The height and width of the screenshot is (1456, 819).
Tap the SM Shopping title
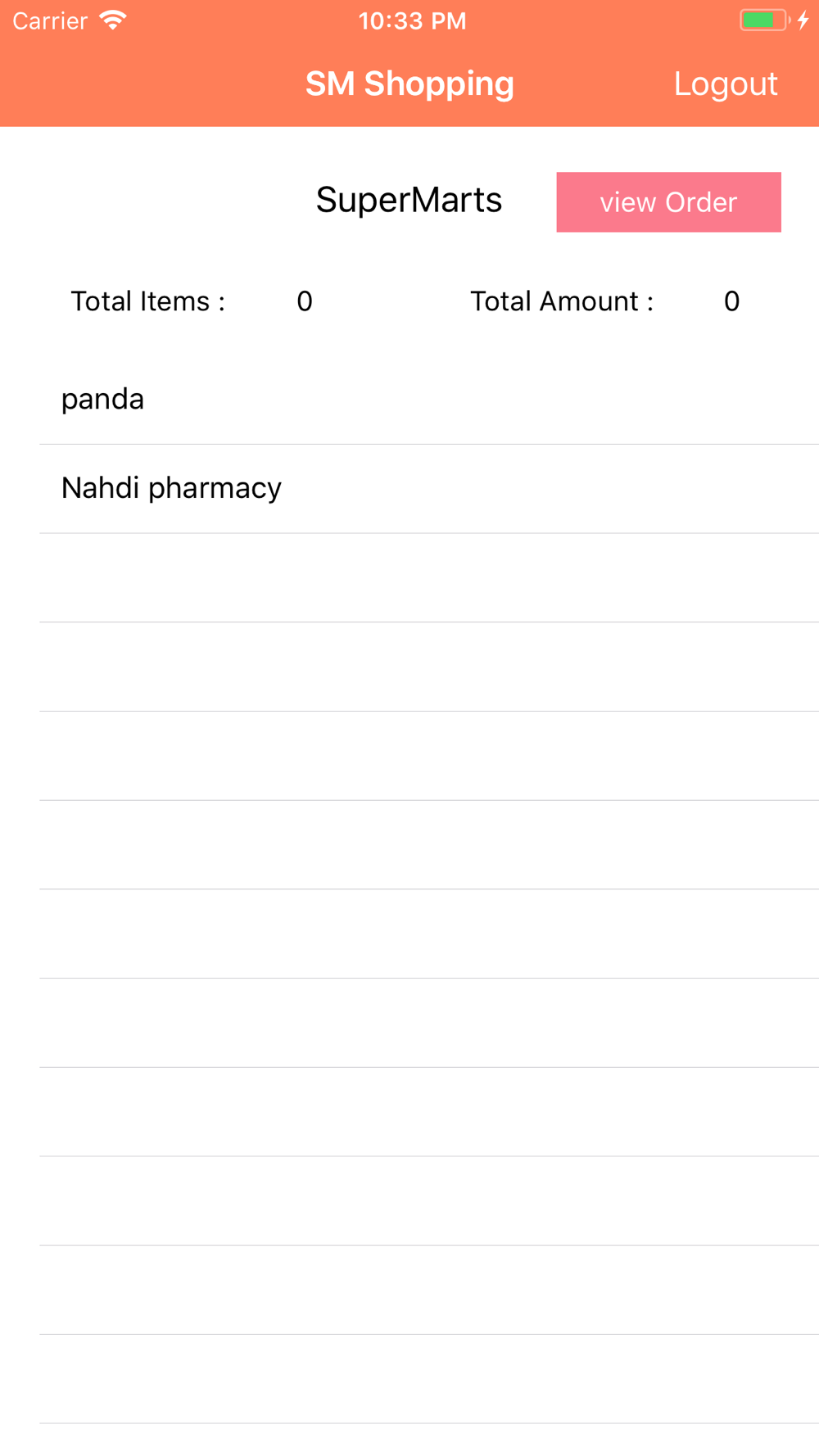tap(409, 84)
